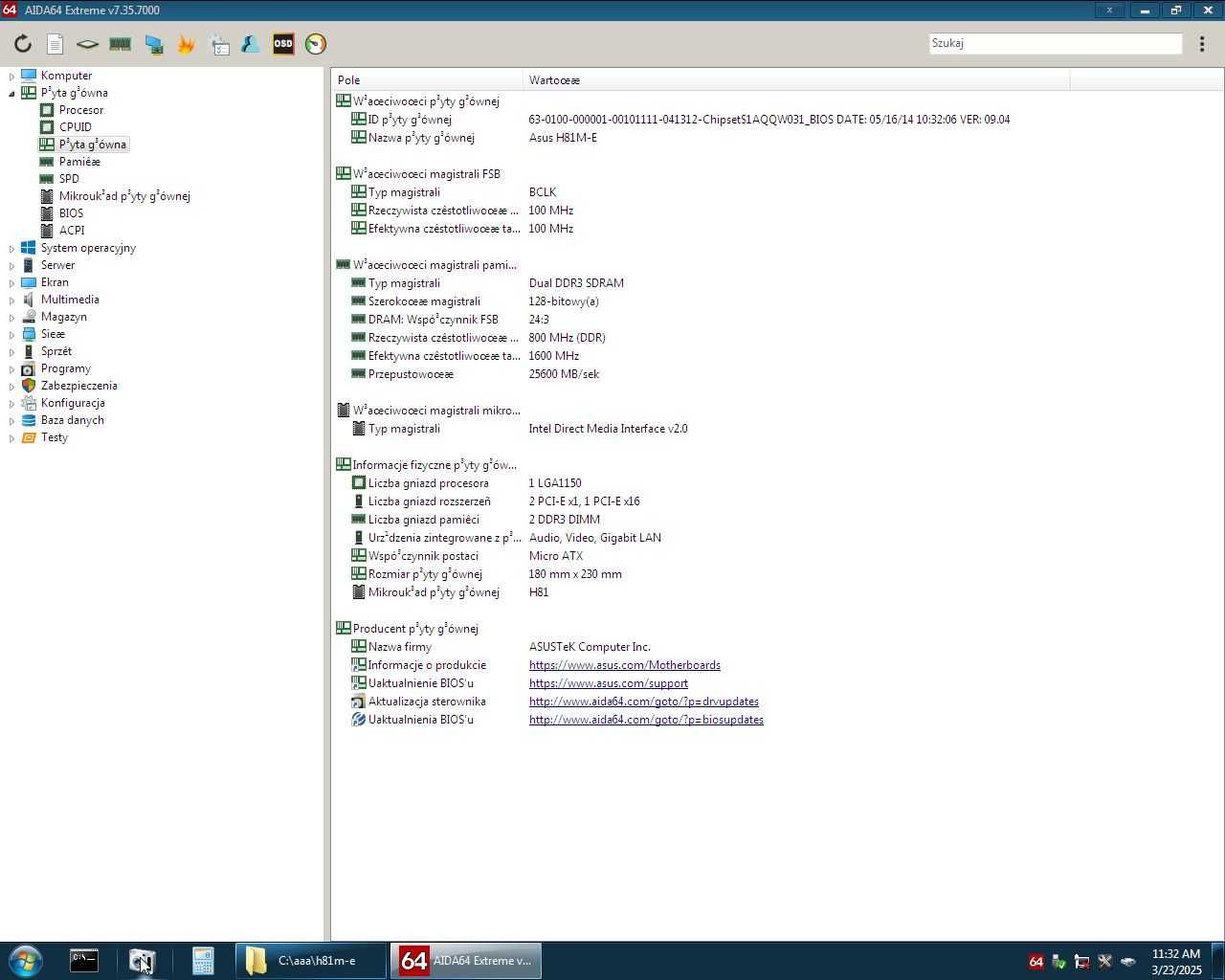Image resolution: width=1225 pixels, height=980 pixels.
Task: Click the Wartość column header
Action: point(796,80)
